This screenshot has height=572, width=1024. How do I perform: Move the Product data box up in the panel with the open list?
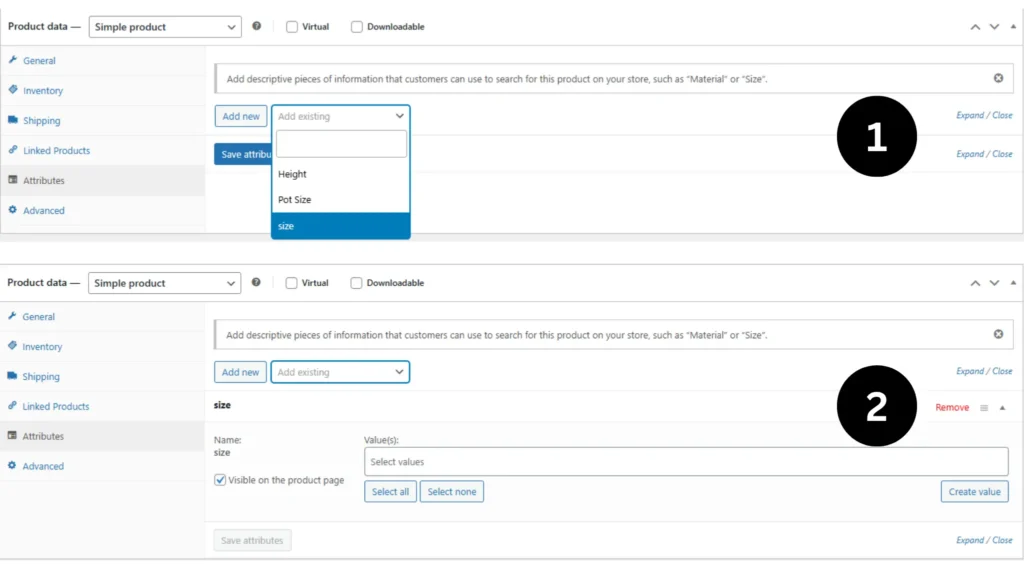[x=975, y=27]
